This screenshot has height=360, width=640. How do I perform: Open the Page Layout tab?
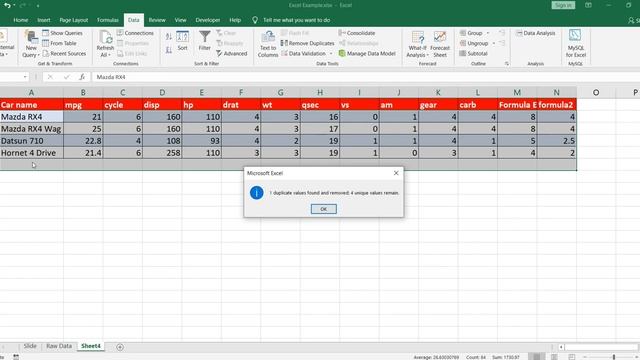tap(73, 20)
